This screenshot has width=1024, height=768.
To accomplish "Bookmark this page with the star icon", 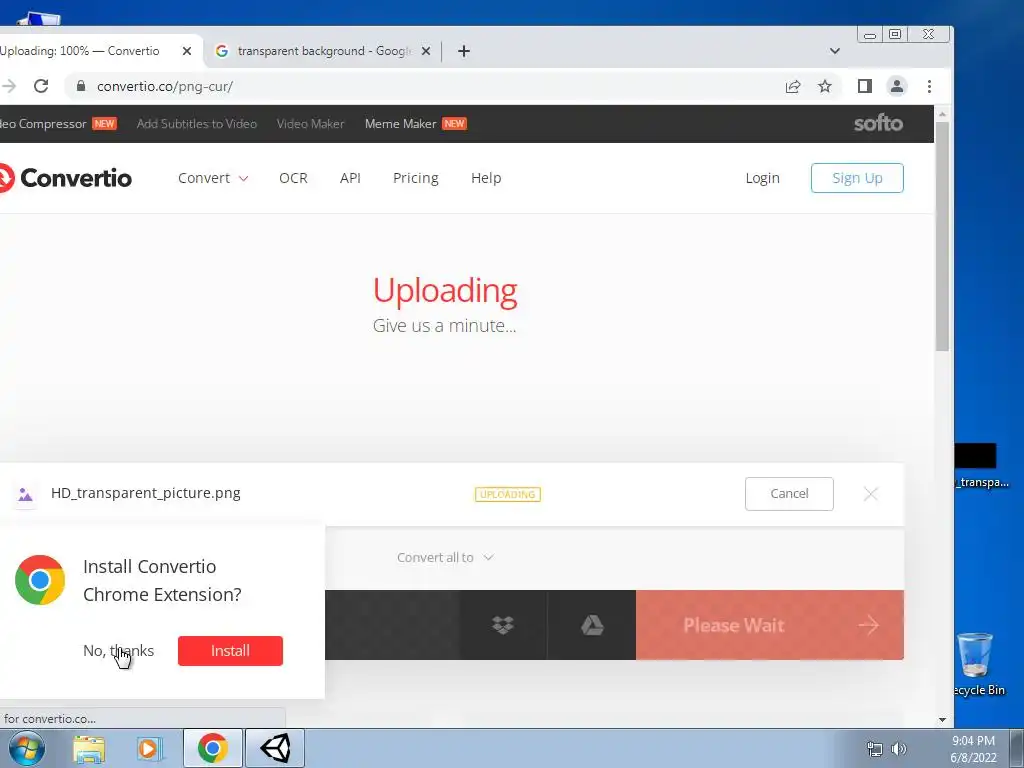I will 825,86.
